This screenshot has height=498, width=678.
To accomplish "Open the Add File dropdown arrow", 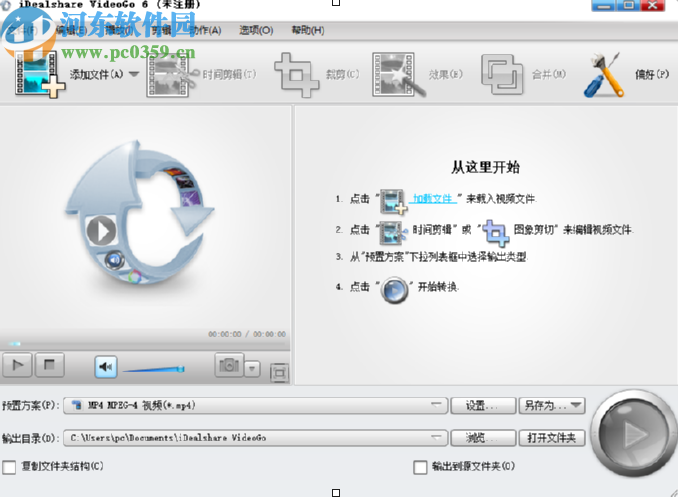I will pyautogui.click(x=134, y=74).
